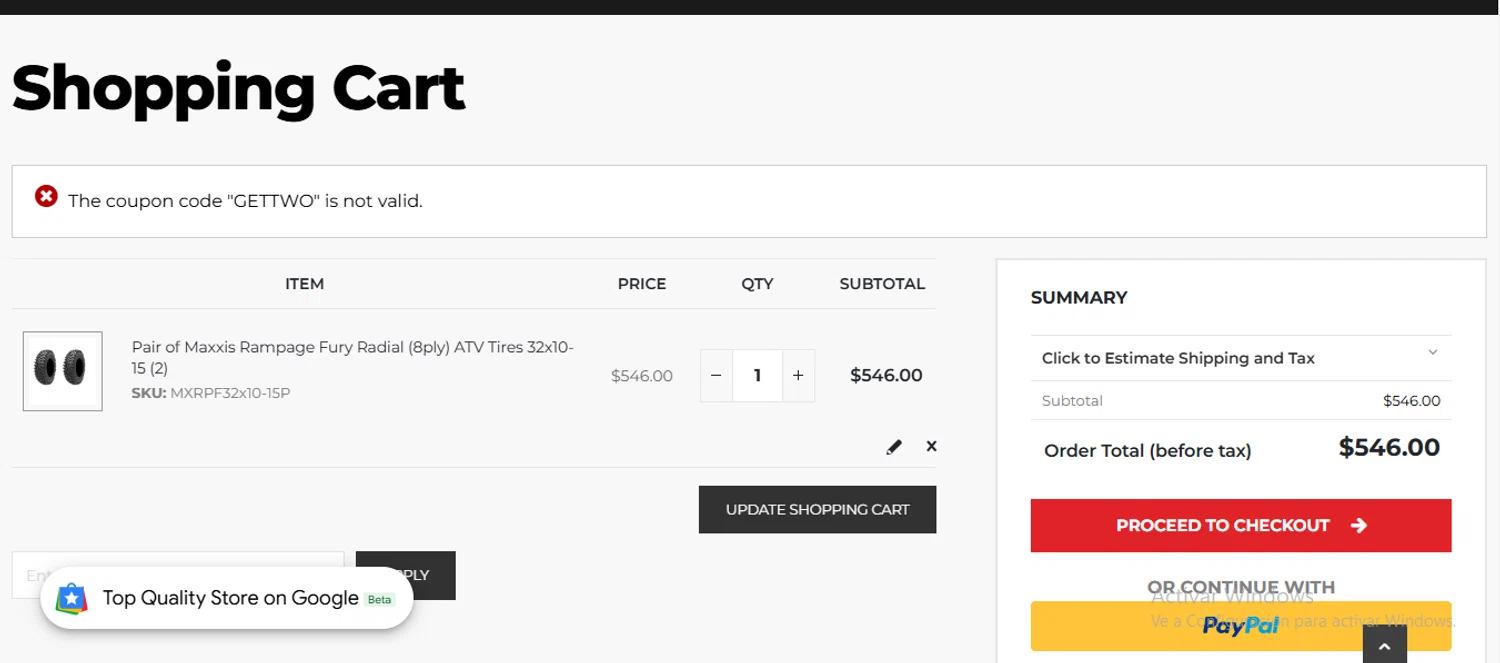Click the red error icon in the coupon message
Screen dimensions: 1500x663
point(46,196)
